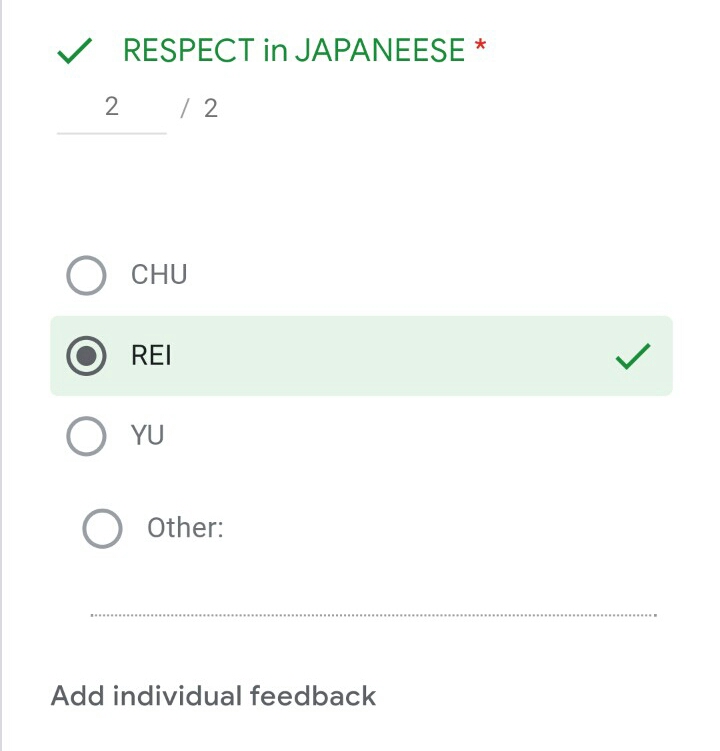Screen dimensions: 720x751
Task: Click the green tick in REI row
Action: (x=633, y=356)
